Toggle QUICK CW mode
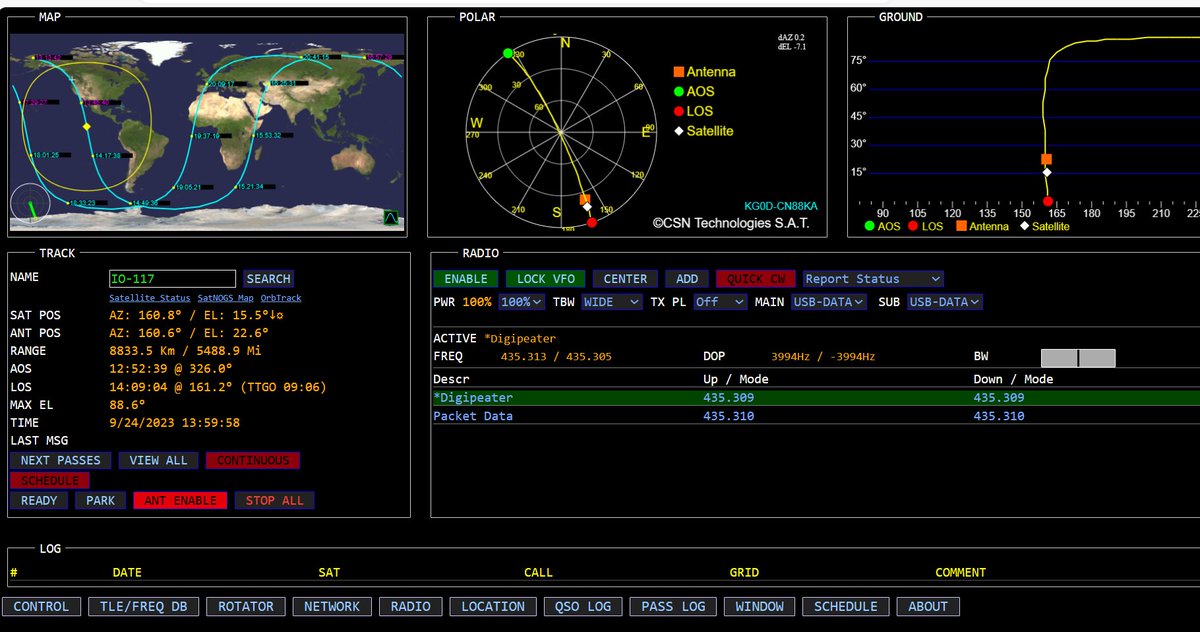The width and height of the screenshot is (1200, 632). coord(756,279)
